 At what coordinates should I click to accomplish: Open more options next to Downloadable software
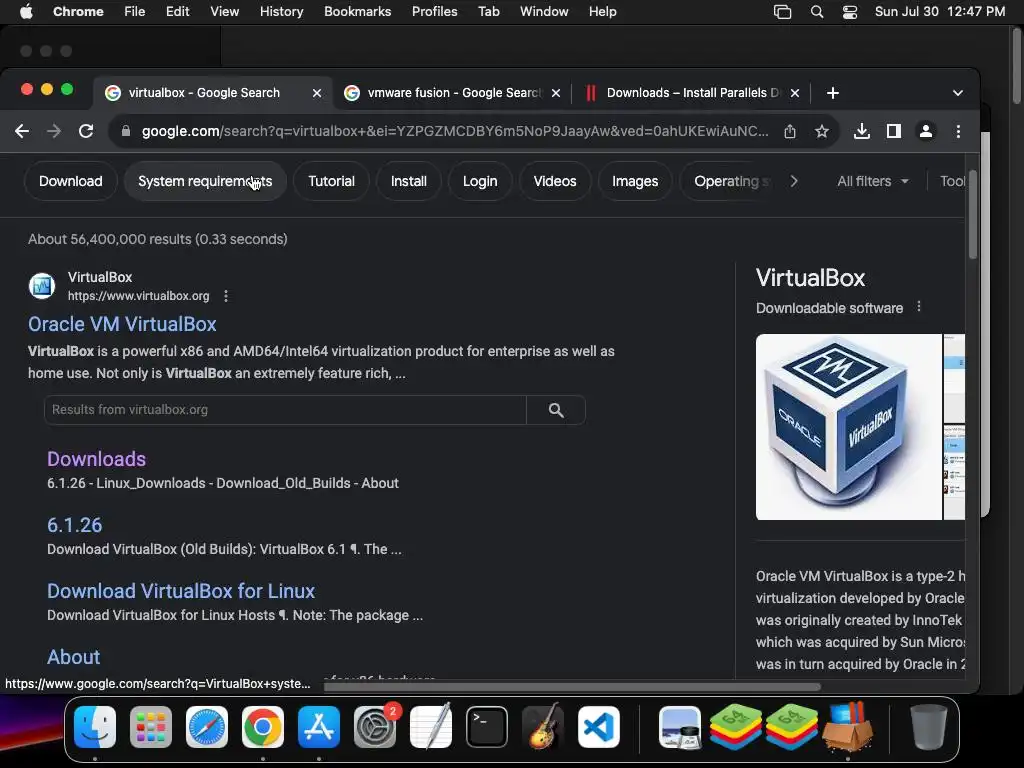[919, 306]
